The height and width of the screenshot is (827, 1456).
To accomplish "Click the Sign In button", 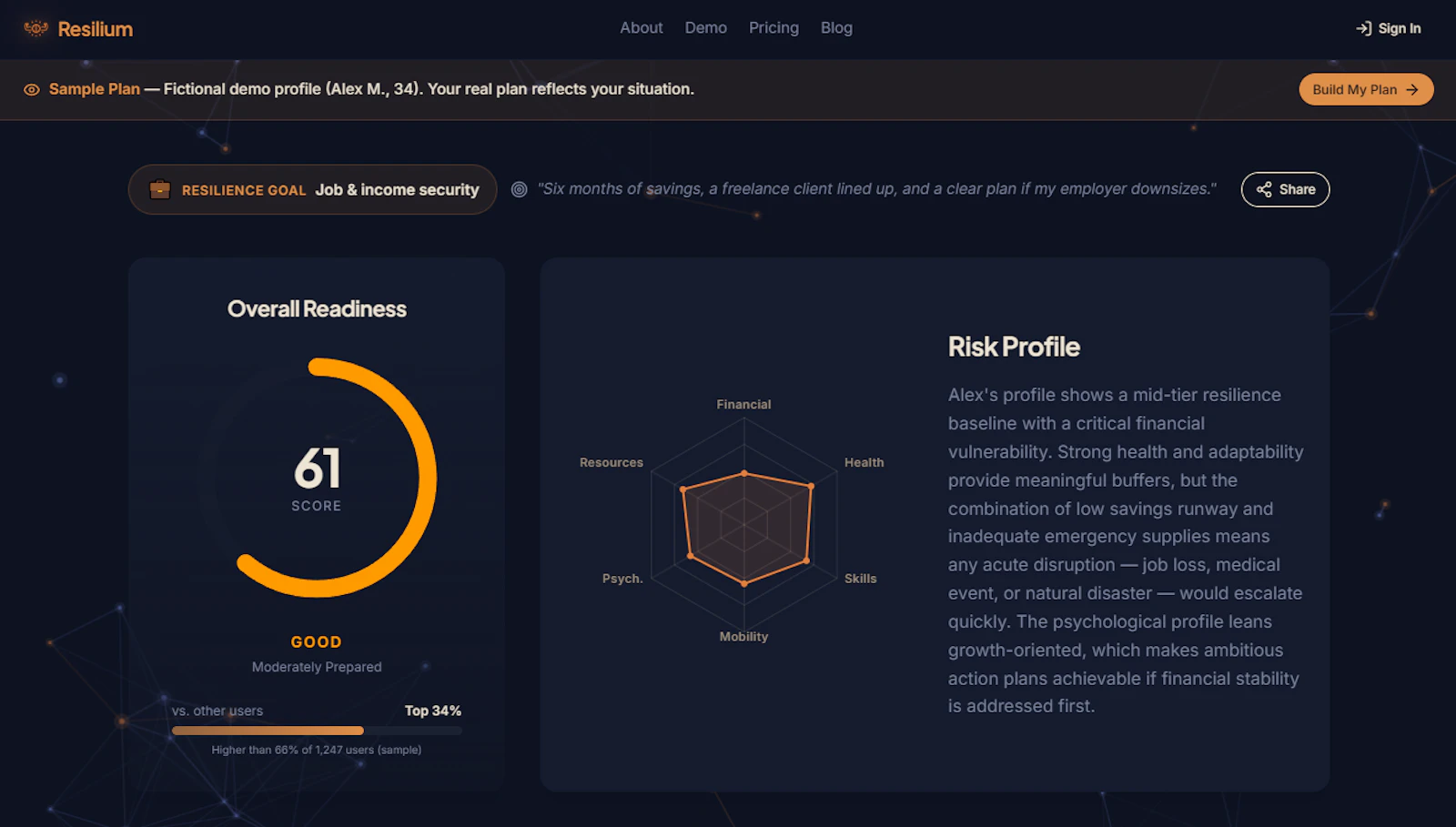I will (x=1389, y=28).
